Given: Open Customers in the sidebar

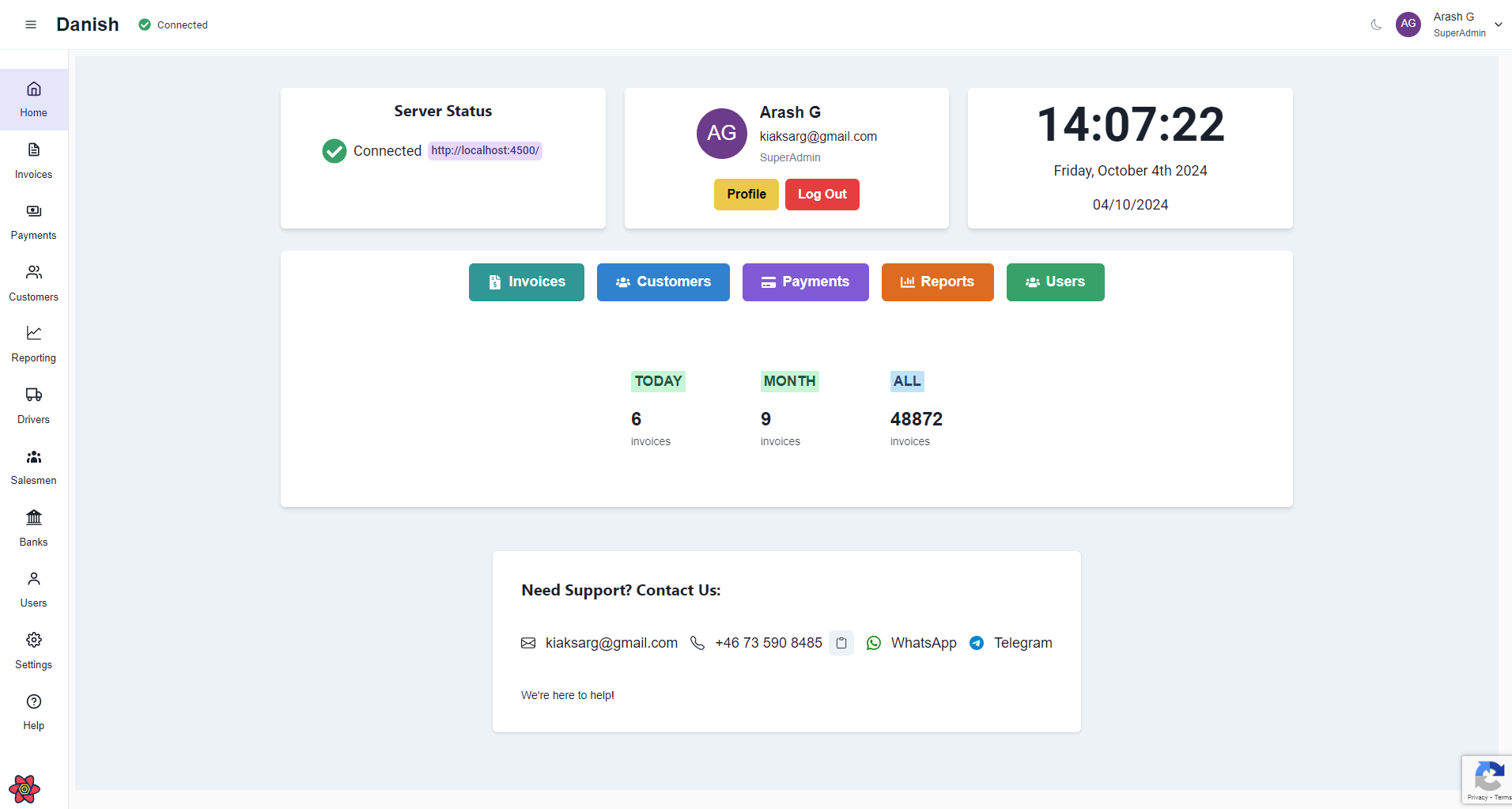Looking at the screenshot, I should pyautogui.click(x=34, y=284).
